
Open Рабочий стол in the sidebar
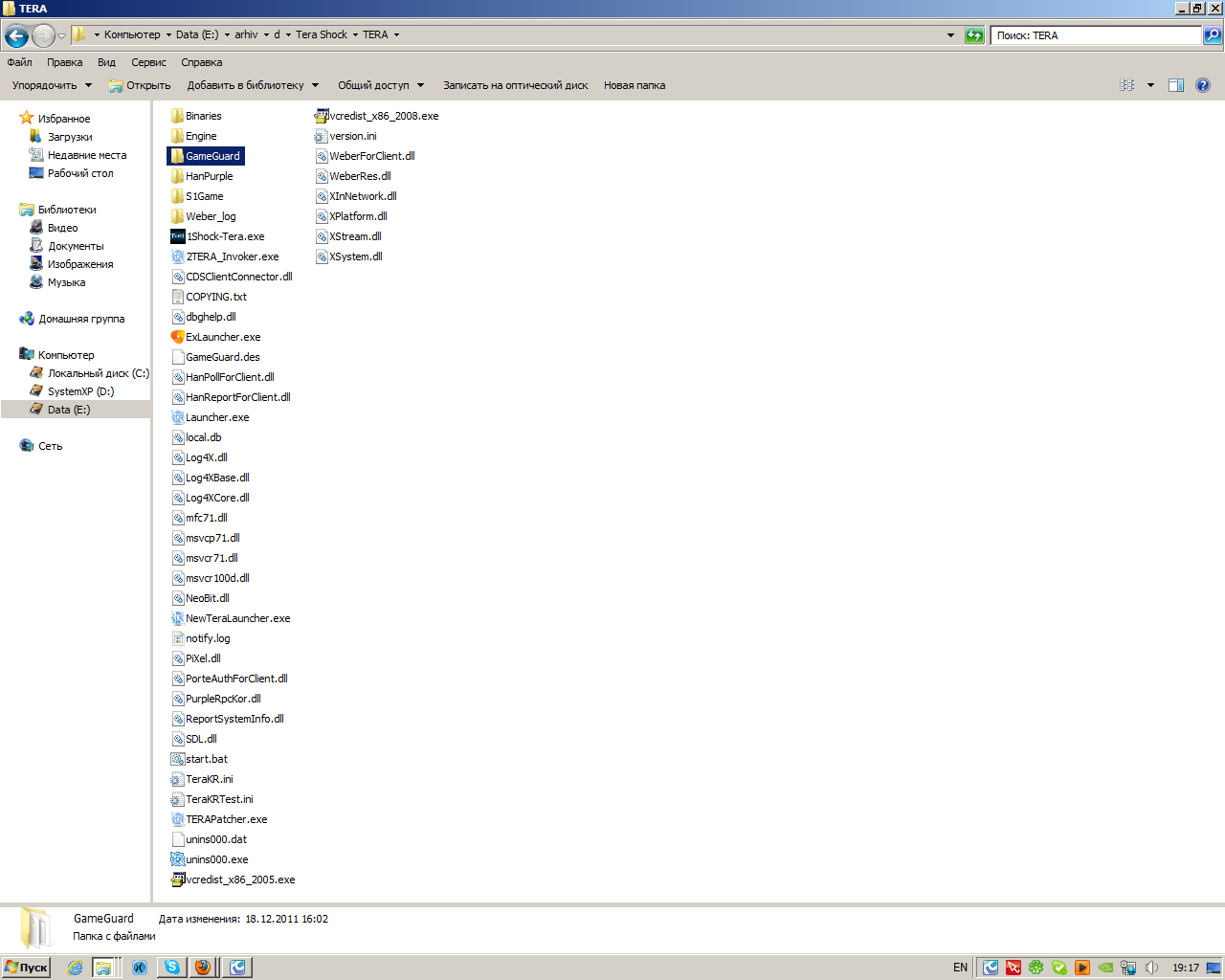tap(80, 173)
